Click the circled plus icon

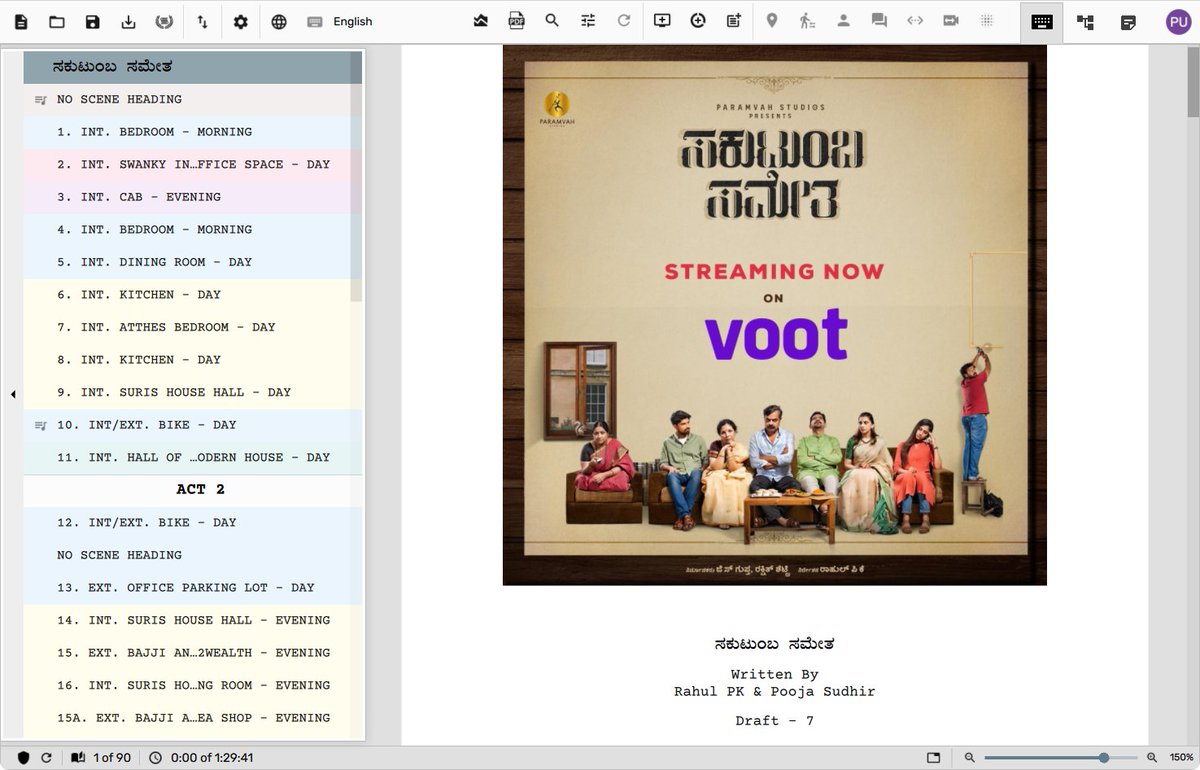[698, 20]
